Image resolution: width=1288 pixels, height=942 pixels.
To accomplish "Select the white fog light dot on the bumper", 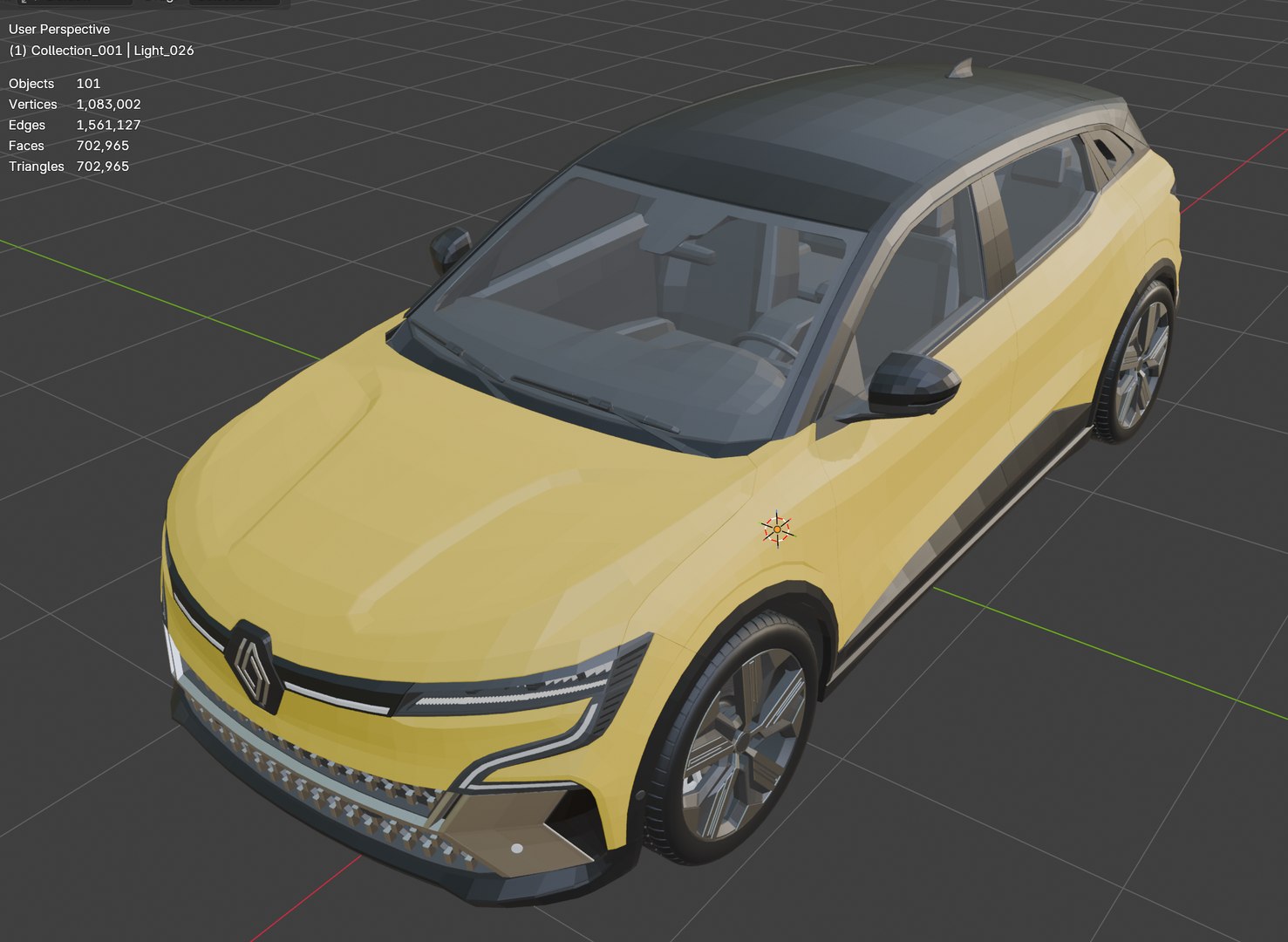I will pyautogui.click(x=516, y=849).
